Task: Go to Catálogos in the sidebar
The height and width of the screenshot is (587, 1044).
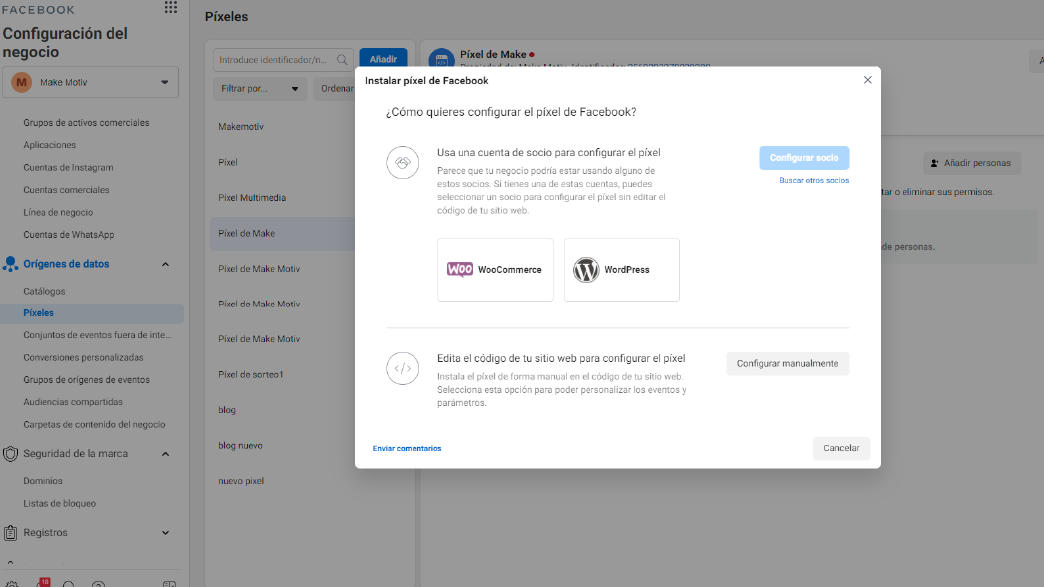Action: (x=44, y=291)
